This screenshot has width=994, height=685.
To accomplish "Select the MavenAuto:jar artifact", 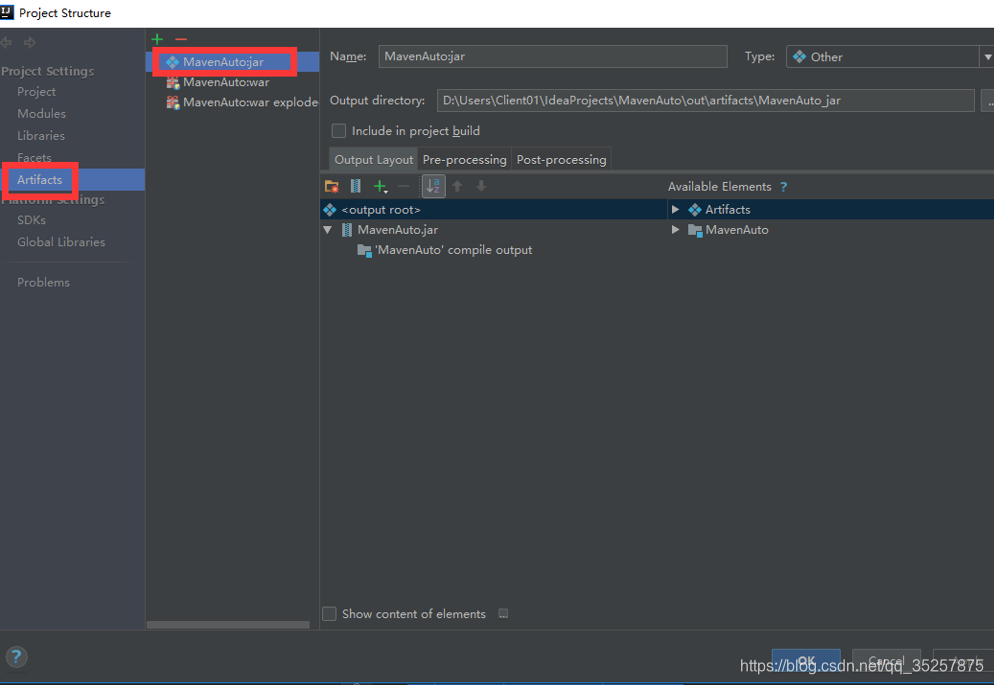I will pyautogui.click(x=233, y=62).
